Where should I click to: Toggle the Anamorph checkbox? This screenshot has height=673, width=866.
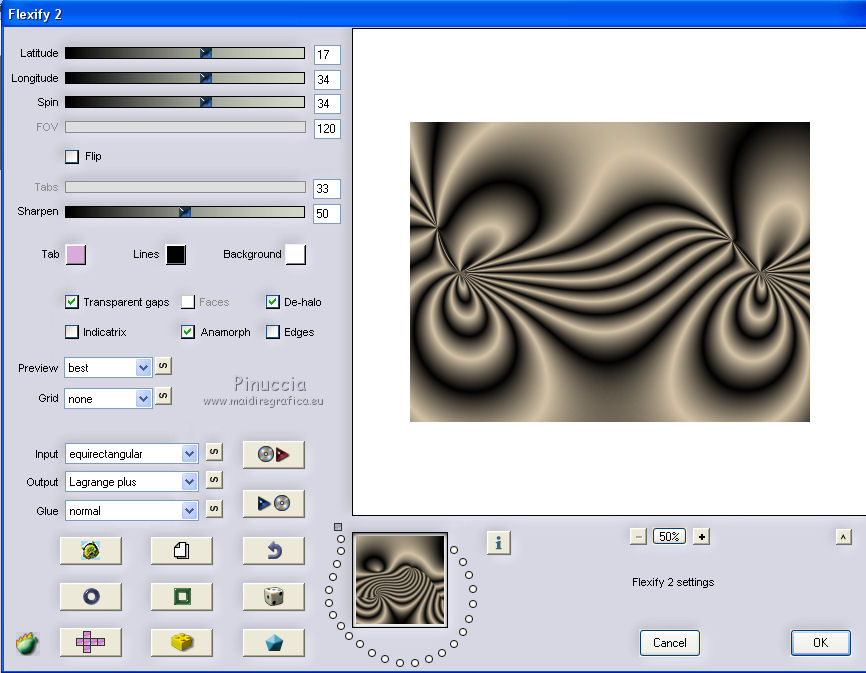pyautogui.click(x=188, y=332)
